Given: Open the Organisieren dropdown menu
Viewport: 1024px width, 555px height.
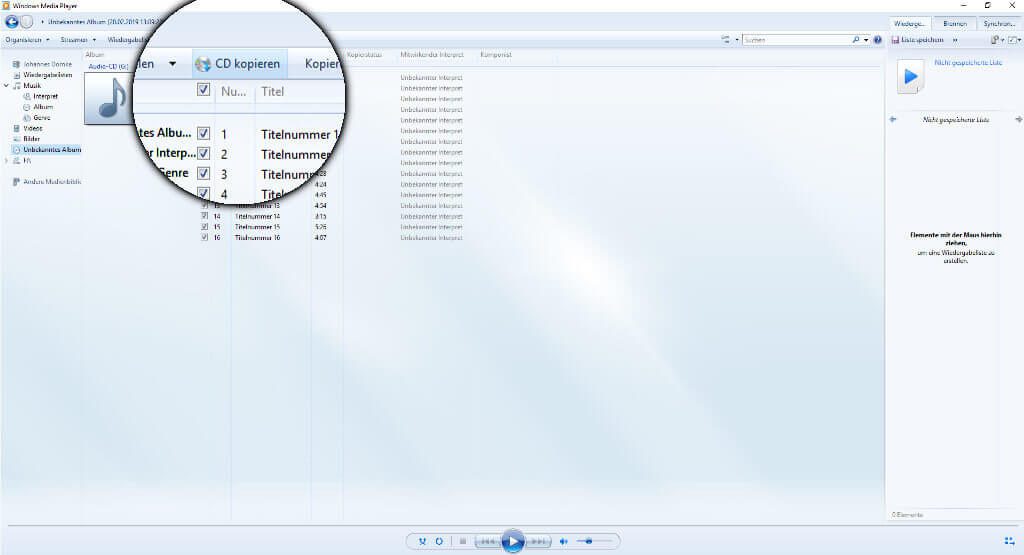Looking at the screenshot, I should [x=27, y=40].
